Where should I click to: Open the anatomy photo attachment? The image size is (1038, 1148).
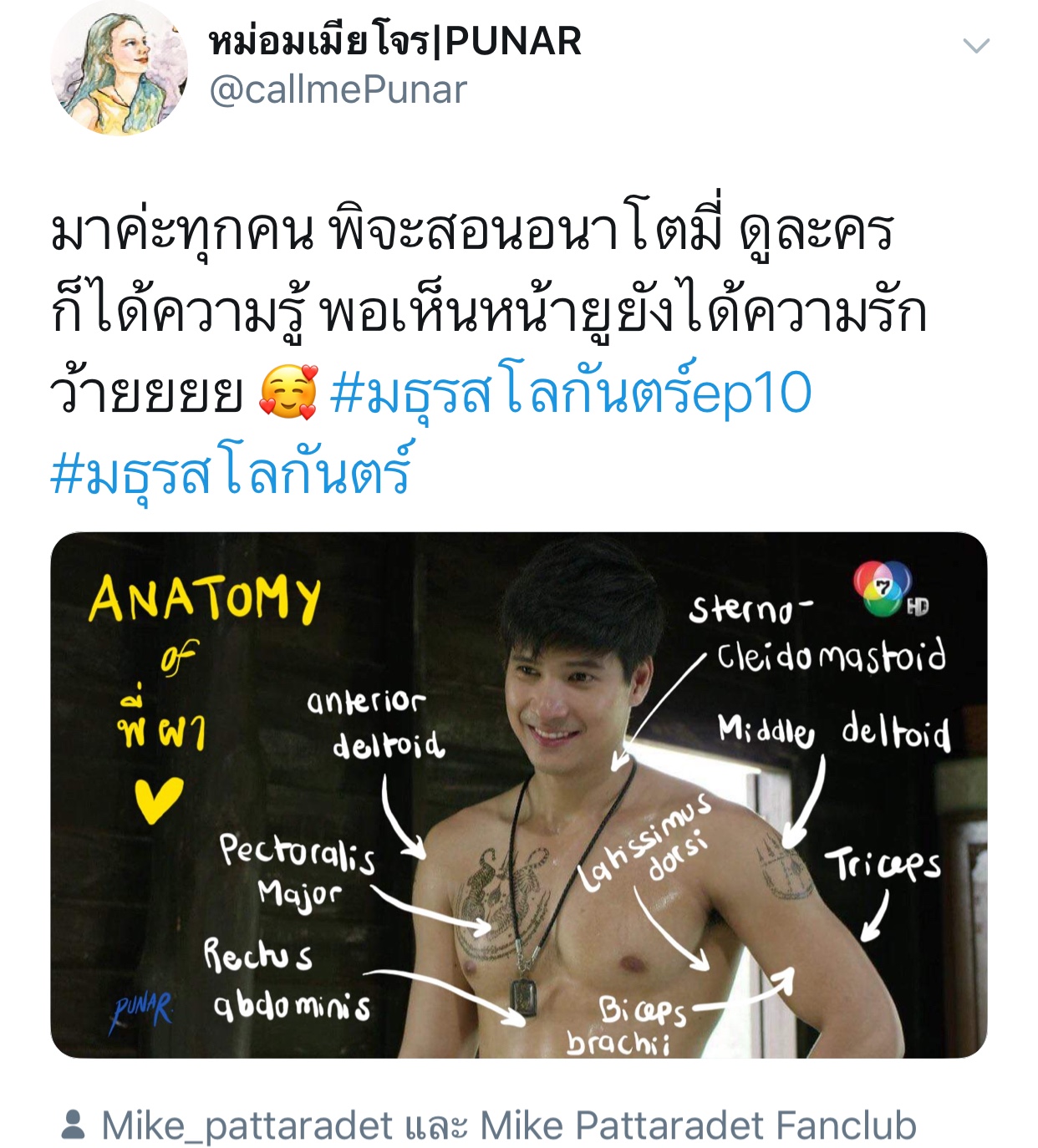point(519,795)
